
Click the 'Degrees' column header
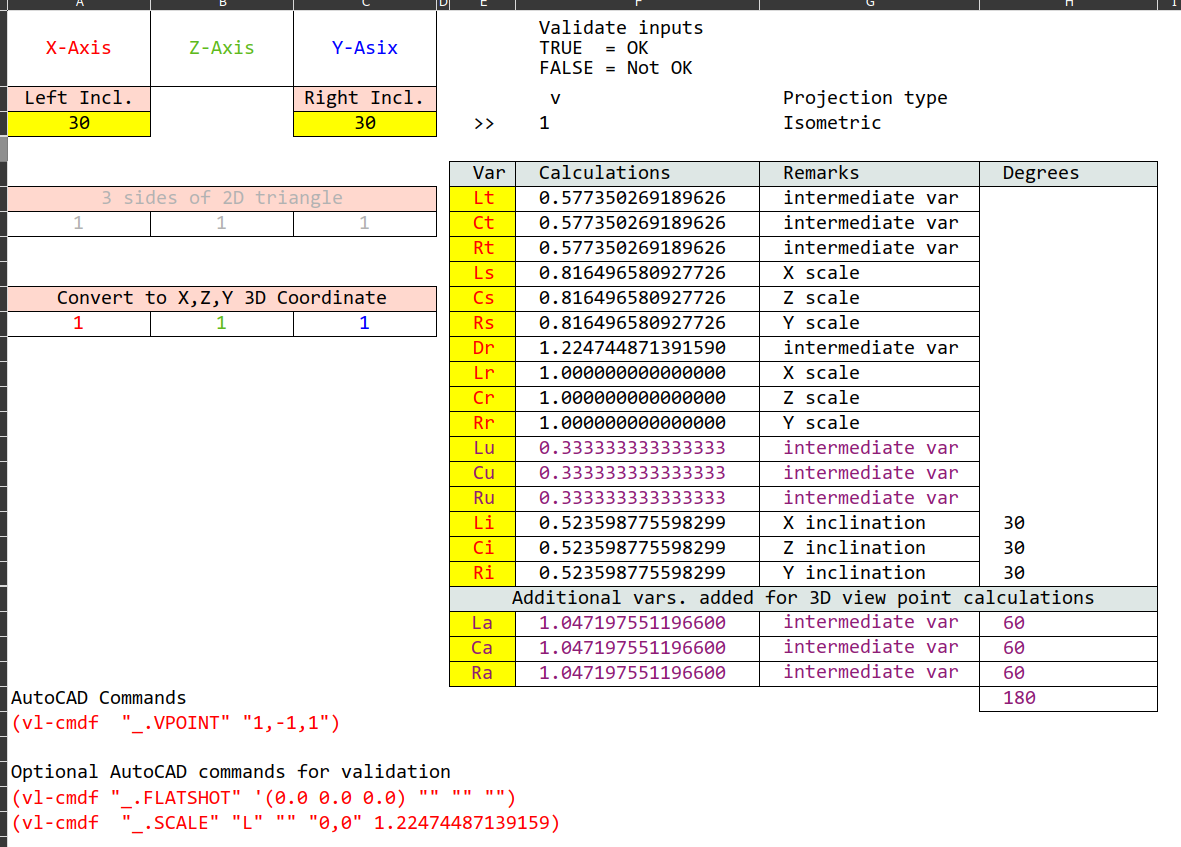point(1068,174)
